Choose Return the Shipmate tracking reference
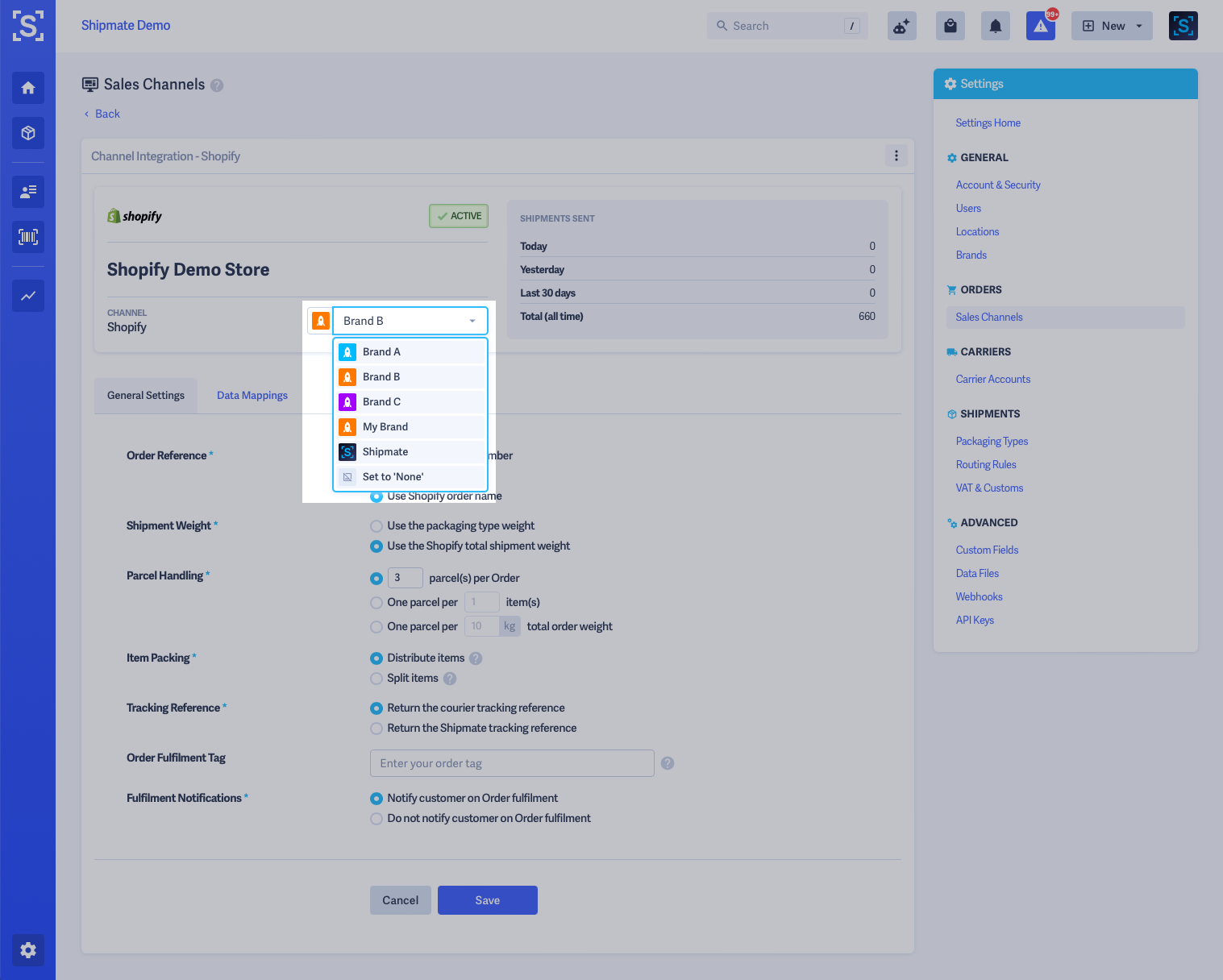 coord(376,729)
